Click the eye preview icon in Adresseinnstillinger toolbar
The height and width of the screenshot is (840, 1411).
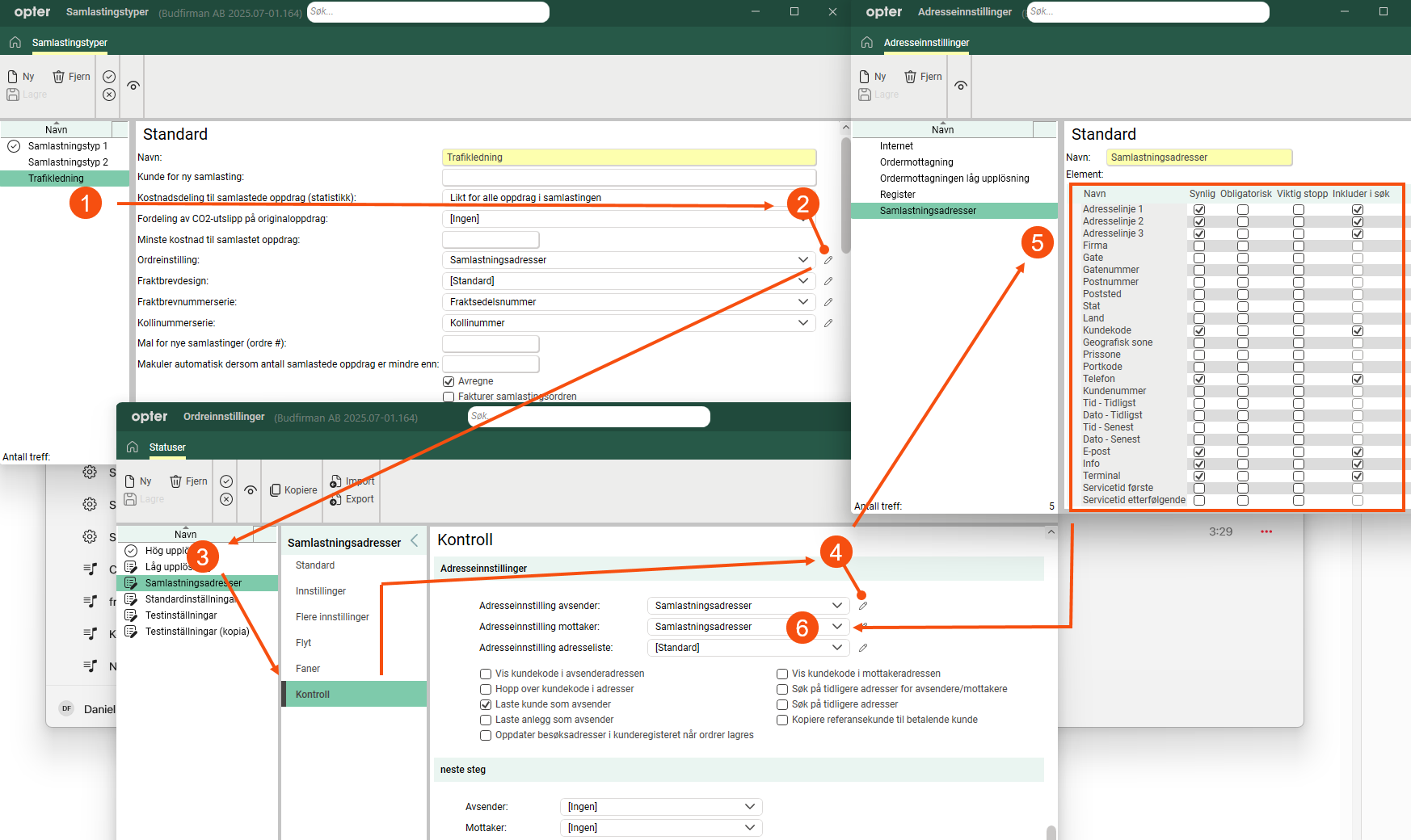tap(960, 86)
